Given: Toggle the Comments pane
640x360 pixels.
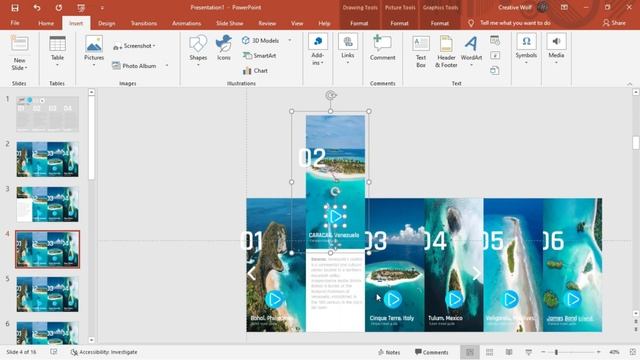Looking at the screenshot, I should coord(431,352).
